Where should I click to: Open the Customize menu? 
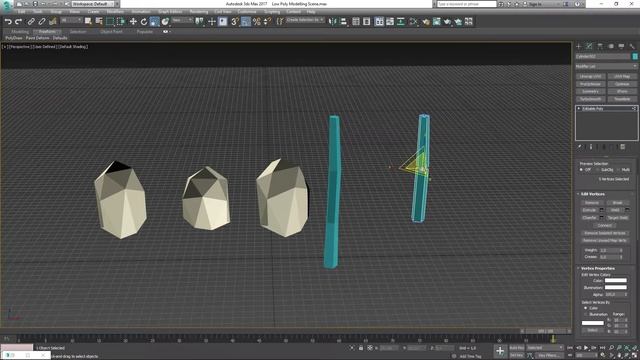pos(247,12)
